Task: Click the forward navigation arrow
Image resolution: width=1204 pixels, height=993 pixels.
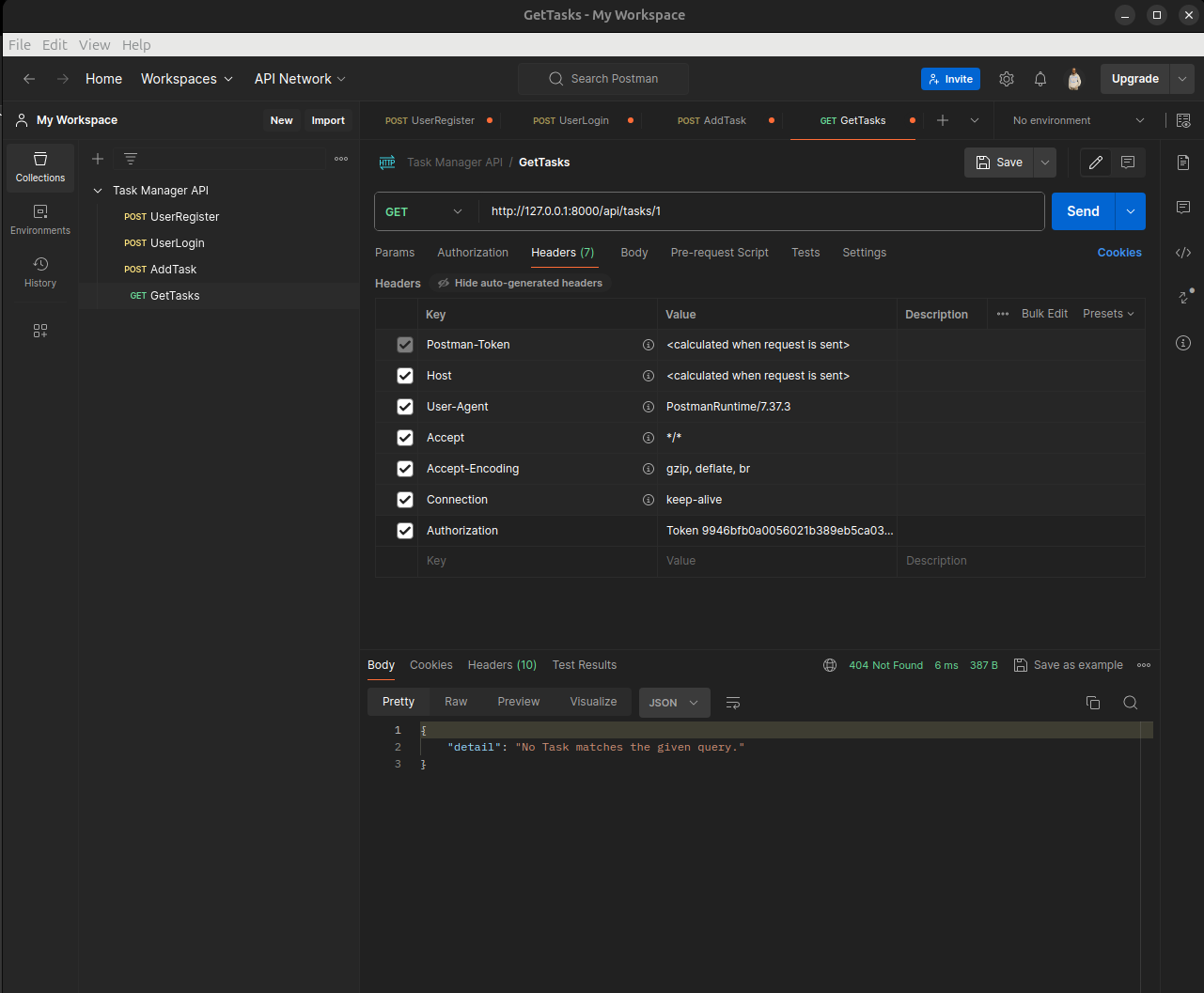Action: [63, 79]
